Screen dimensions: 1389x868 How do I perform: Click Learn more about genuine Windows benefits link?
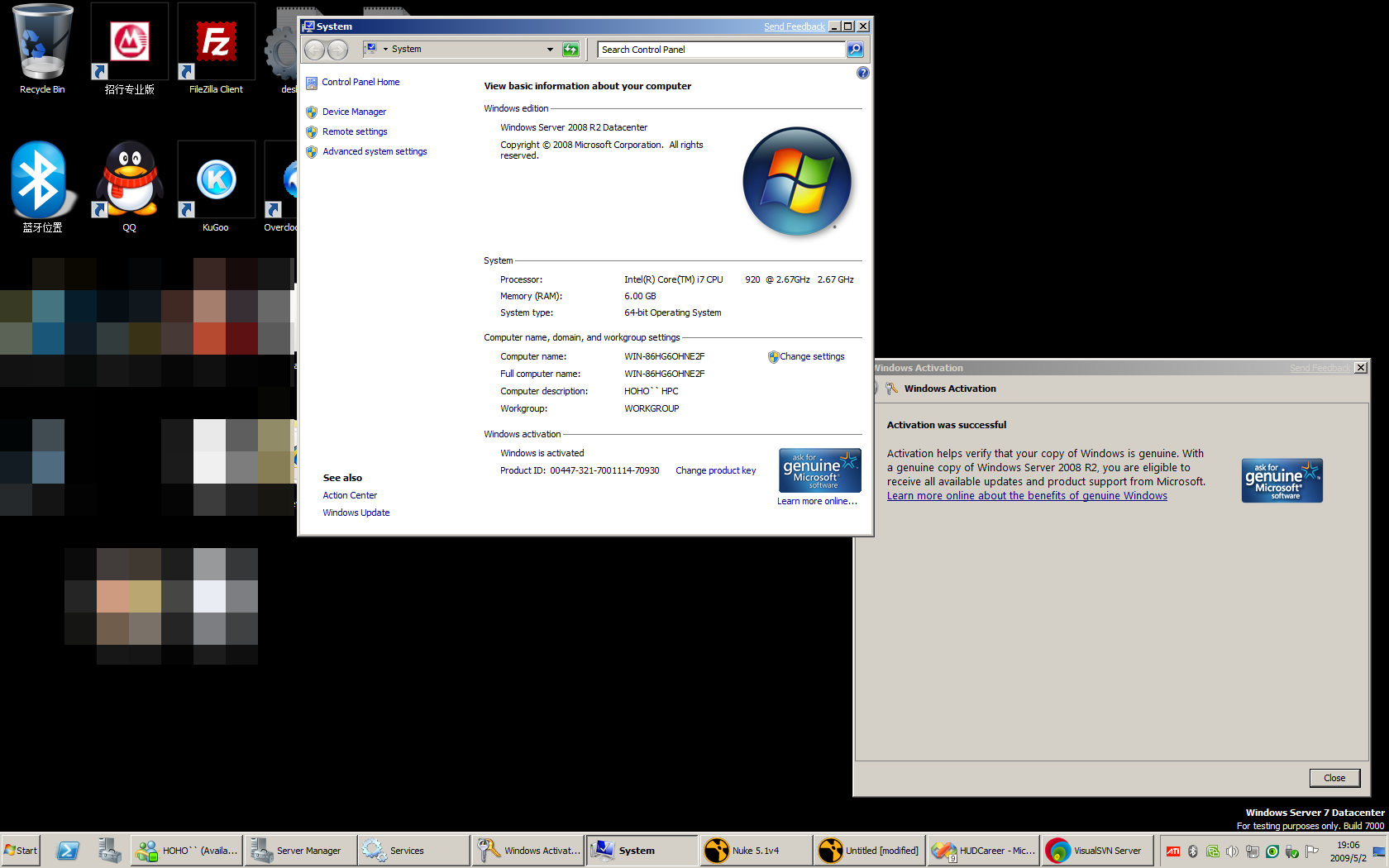(x=1027, y=496)
